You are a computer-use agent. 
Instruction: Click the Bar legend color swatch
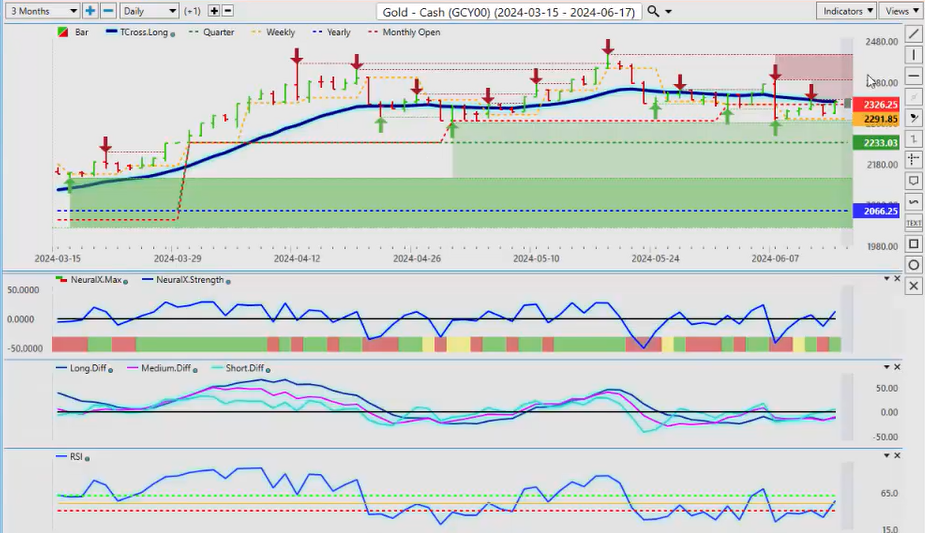[65, 32]
